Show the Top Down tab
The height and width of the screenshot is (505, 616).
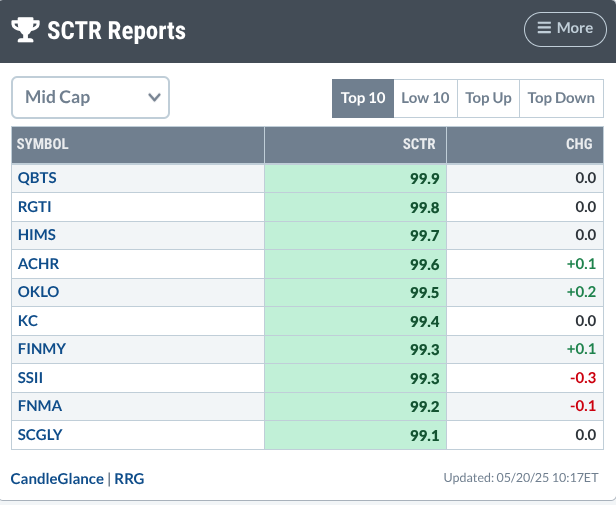pos(560,98)
